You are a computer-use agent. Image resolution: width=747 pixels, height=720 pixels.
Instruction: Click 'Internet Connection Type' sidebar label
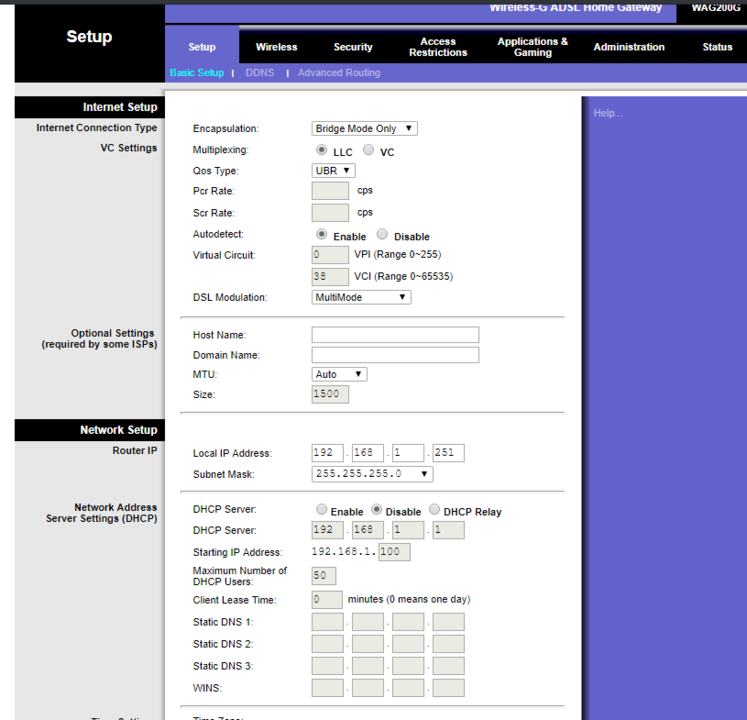pos(97,128)
